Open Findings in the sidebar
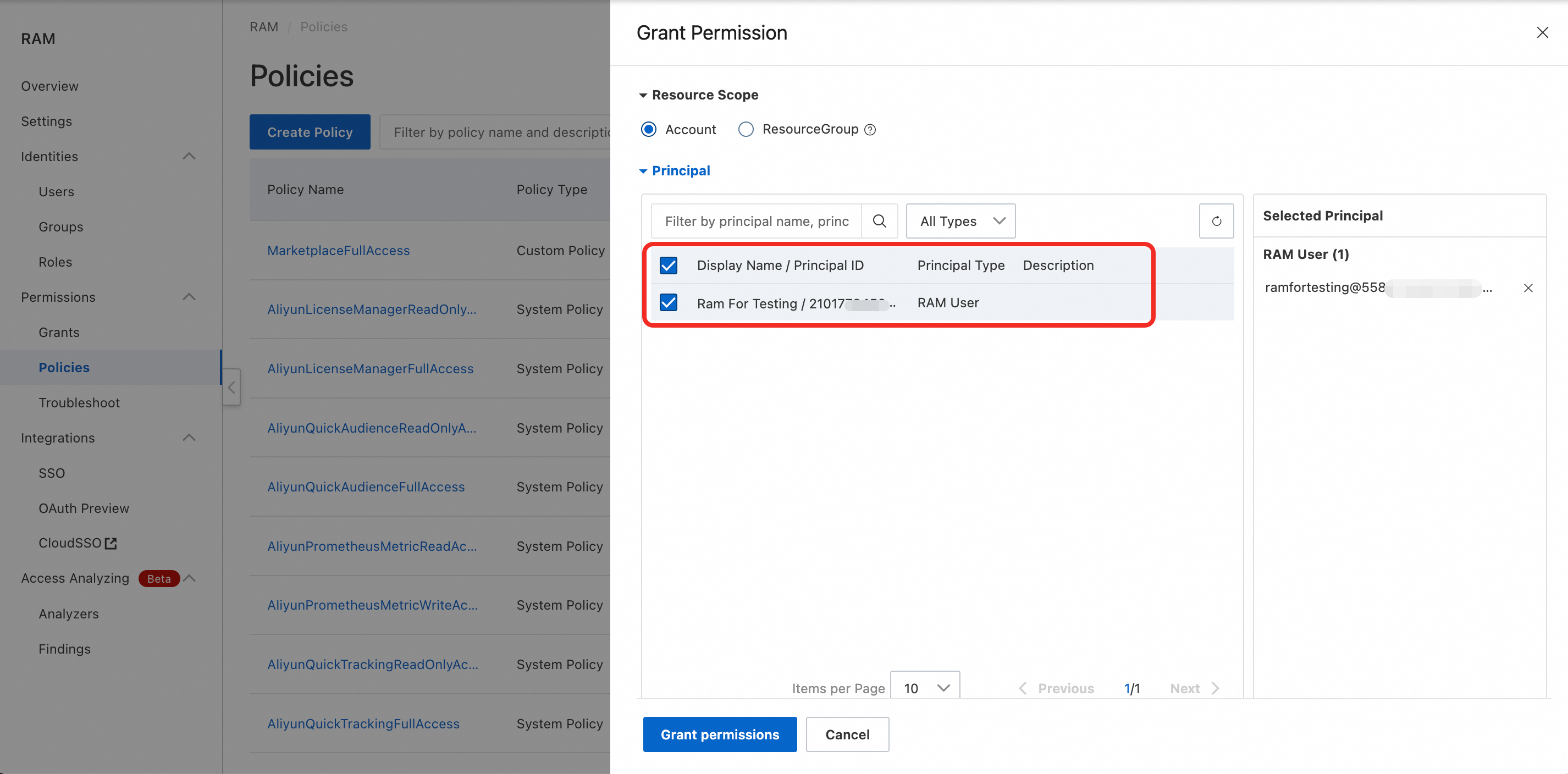1568x774 pixels. (x=64, y=649)
